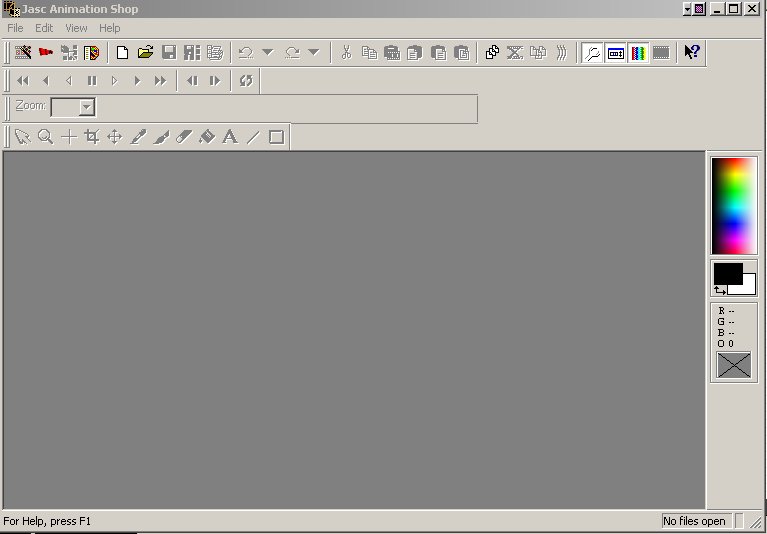Click the crossed-out filmstrip delete icon
The height and width of the screenshot is (534, 767).
(x=515, y=52)
